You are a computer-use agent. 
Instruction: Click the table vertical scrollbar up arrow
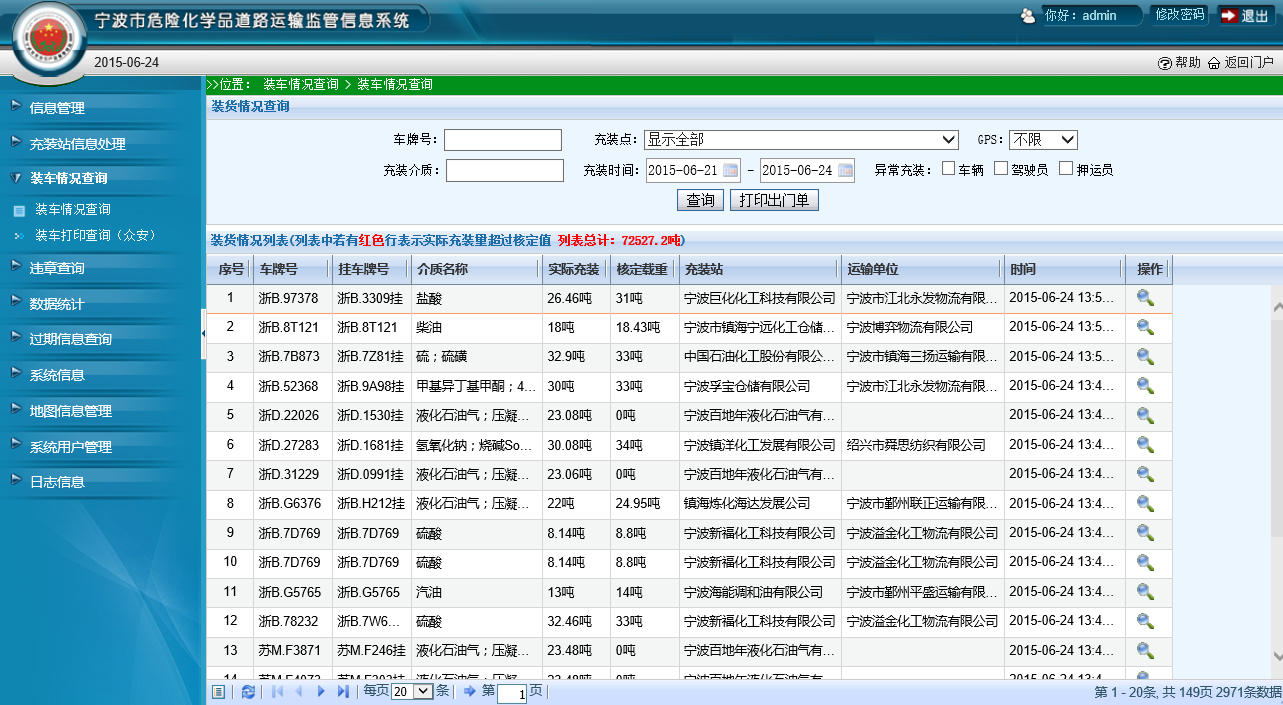coord(1277,308)
